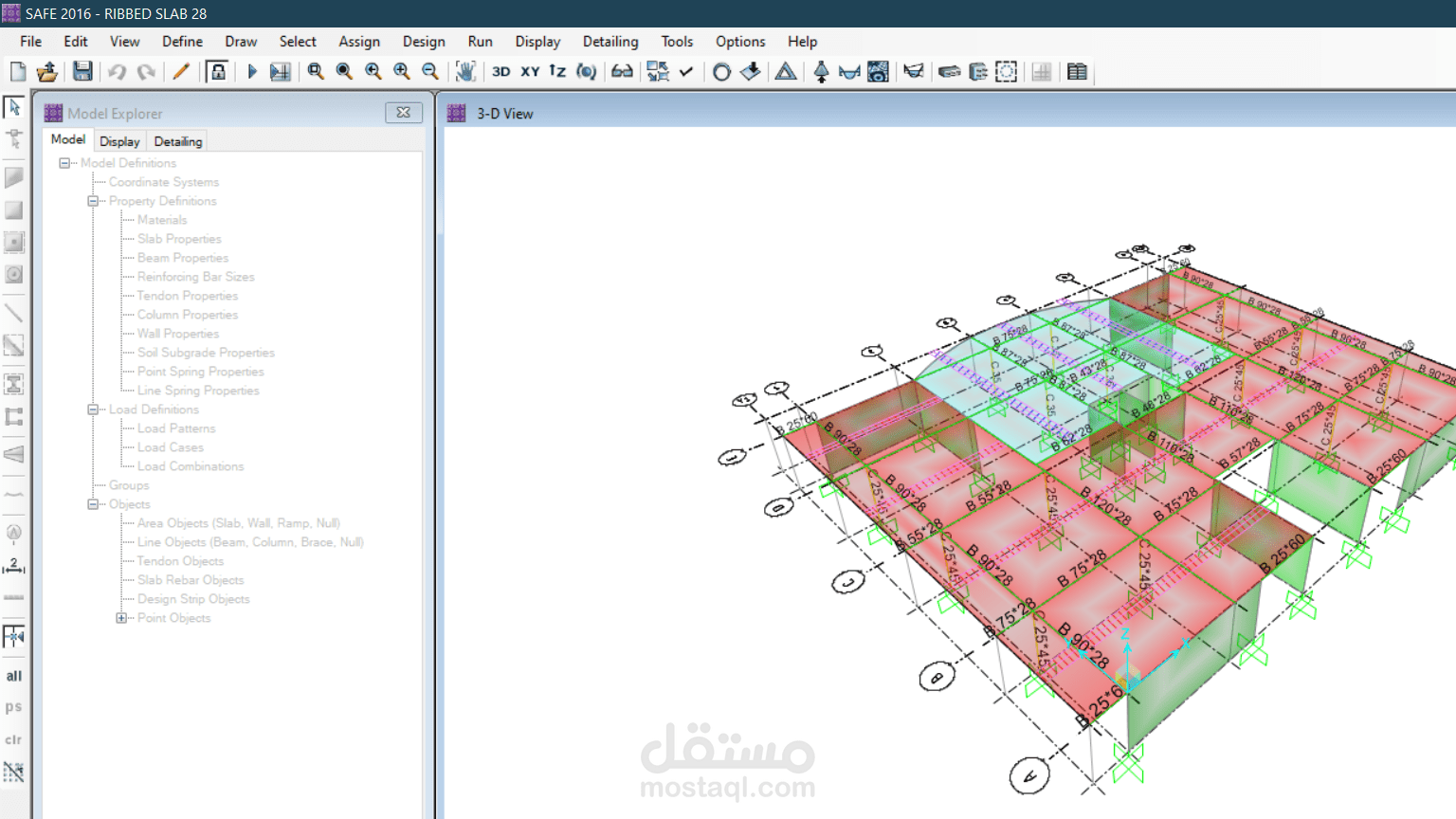This screenshot has width=1456, height=819.
Task: Click the Show Strip Forces icon
Action: 914,72
